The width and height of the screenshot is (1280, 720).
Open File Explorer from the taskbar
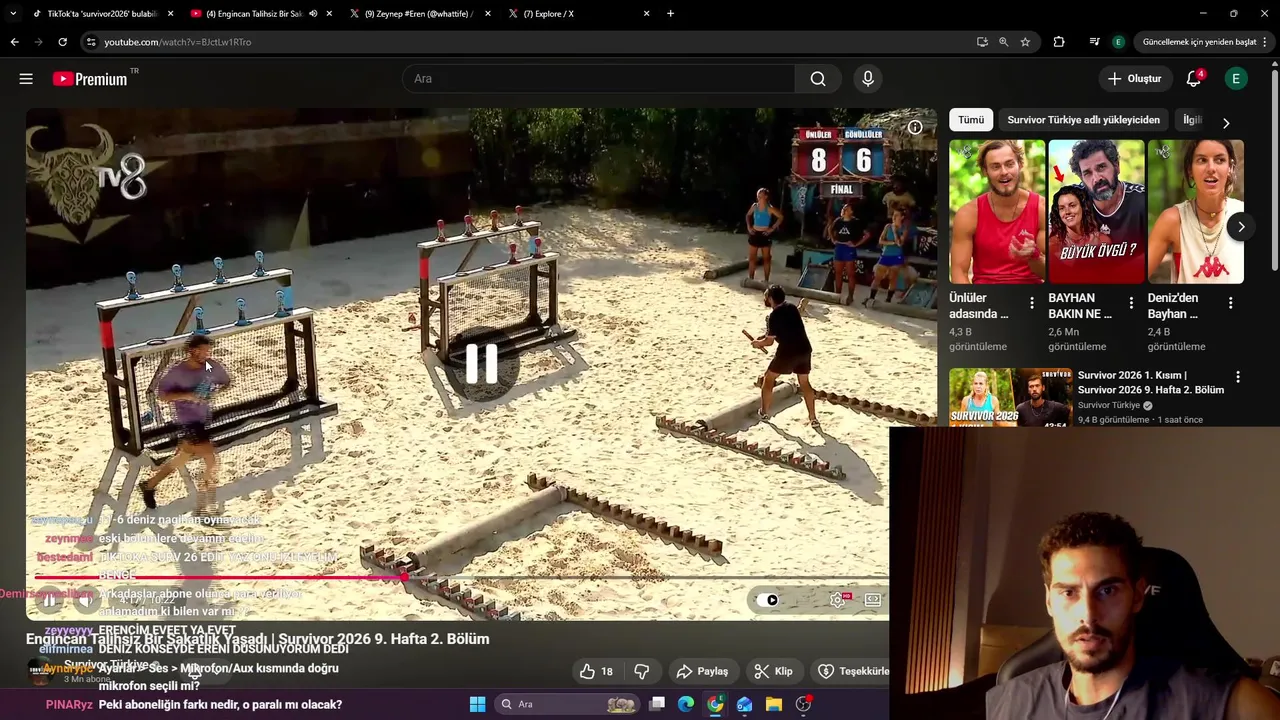tap(774, 704)
